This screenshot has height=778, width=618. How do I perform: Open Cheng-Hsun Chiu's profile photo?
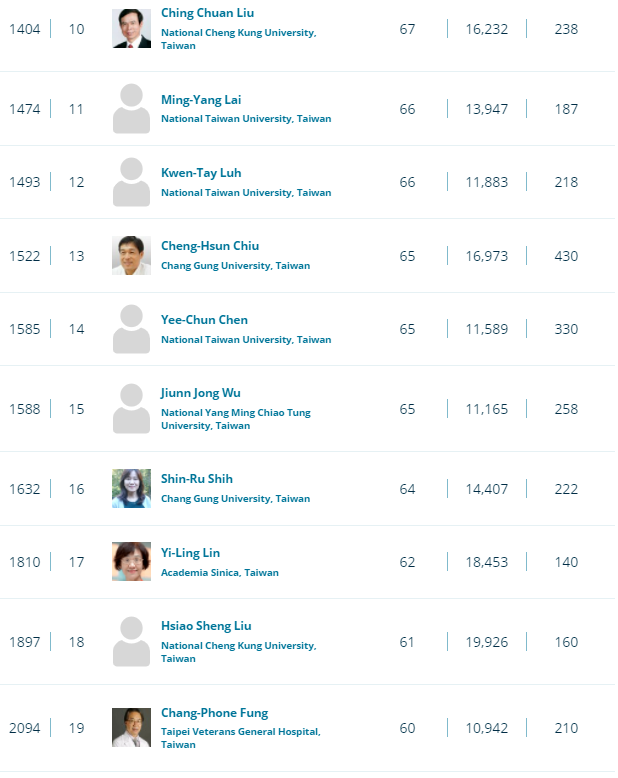(x=131, y=256)
